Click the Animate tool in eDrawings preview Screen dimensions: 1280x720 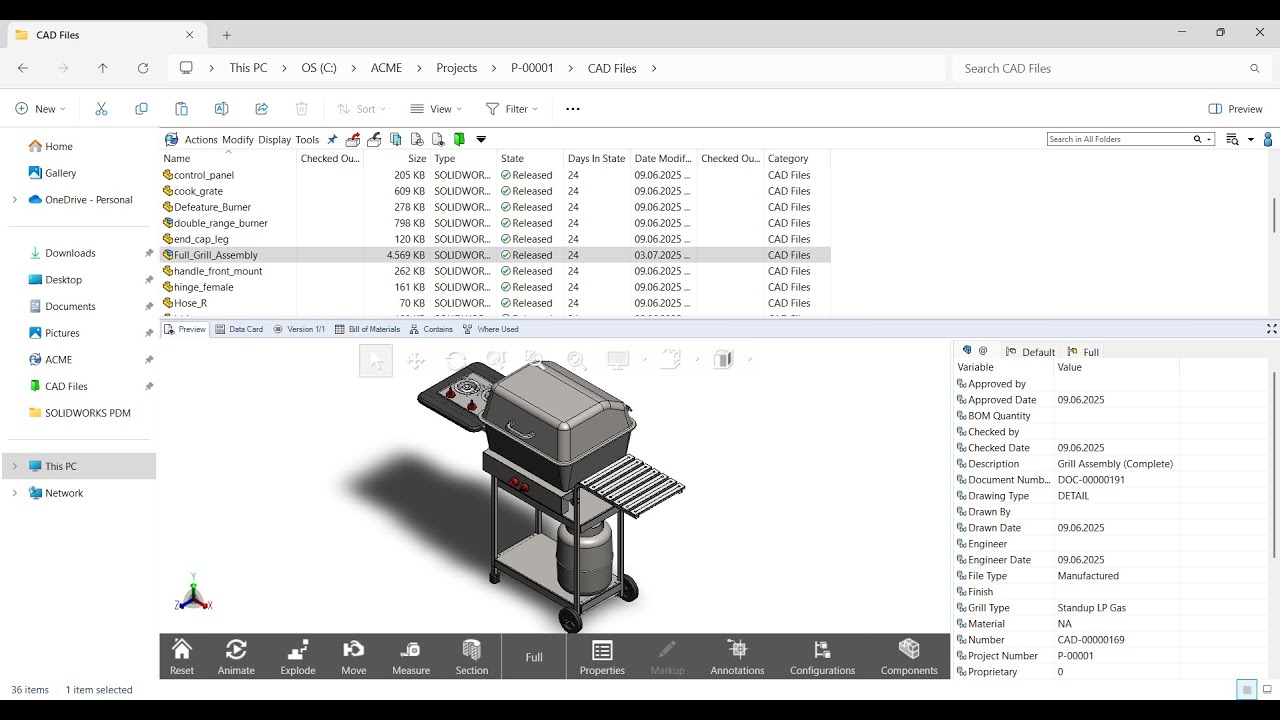click(x=236, y=657)
